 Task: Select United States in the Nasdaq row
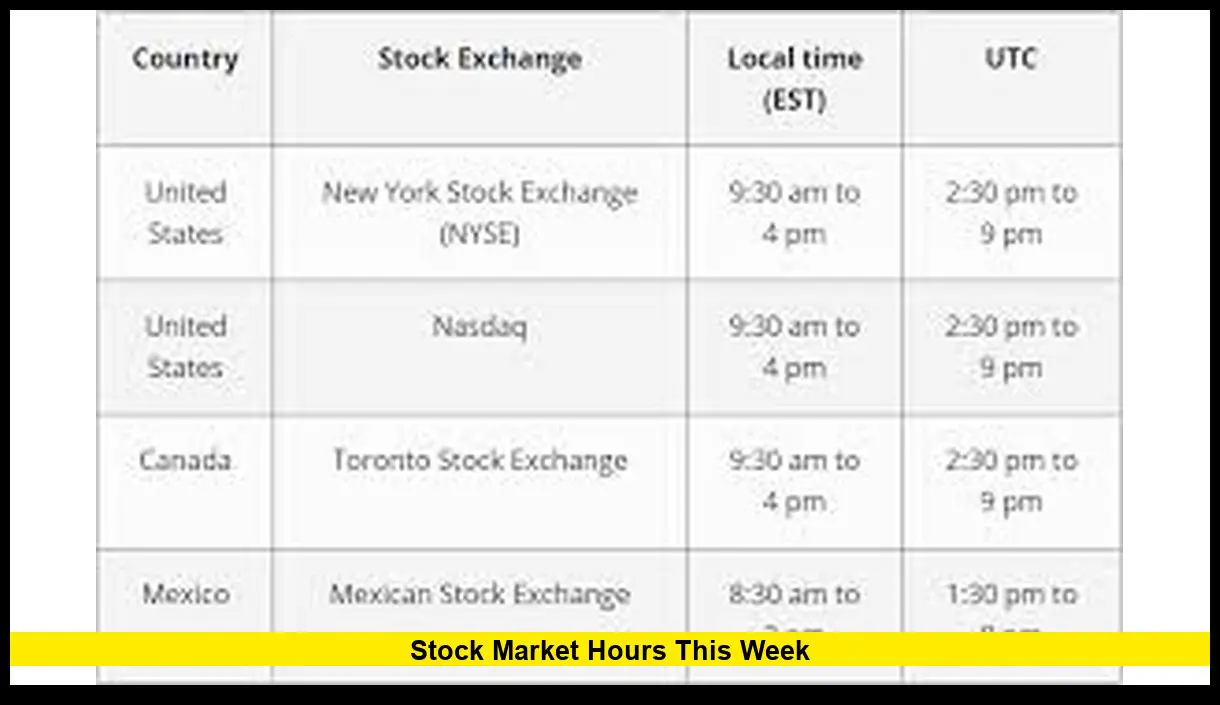[185, 347]
